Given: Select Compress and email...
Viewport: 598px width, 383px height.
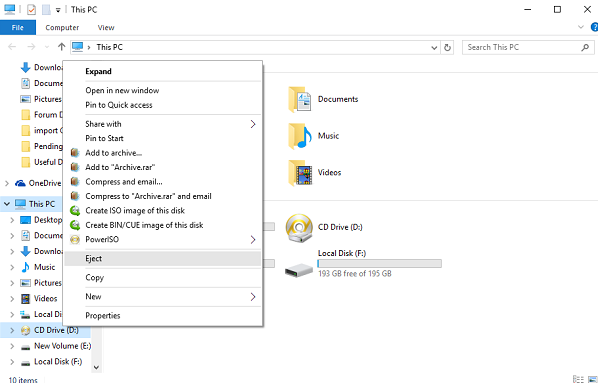Looking at the screenshot, I should coord(162,182).
